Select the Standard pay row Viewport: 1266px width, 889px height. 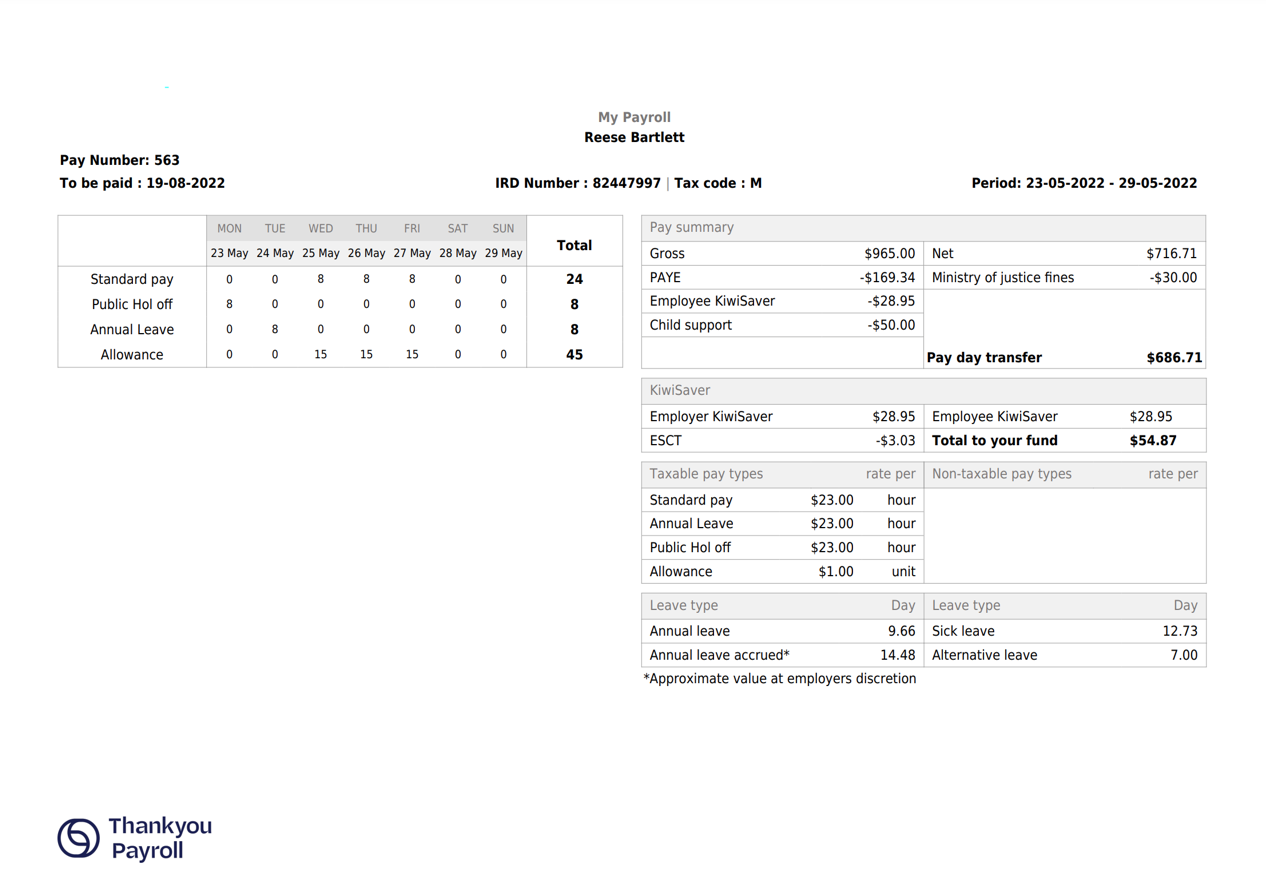(x=132, y=279)
